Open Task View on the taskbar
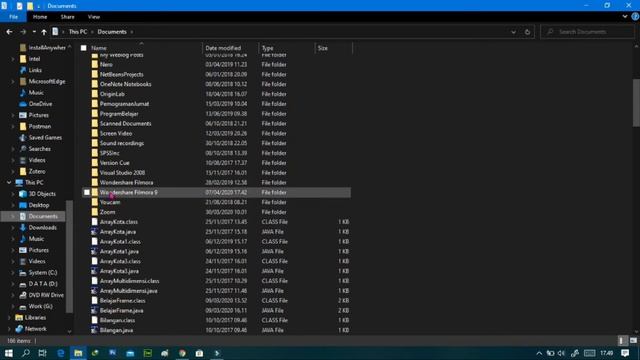Screen dimensions: 640x360 coord(42,353)
